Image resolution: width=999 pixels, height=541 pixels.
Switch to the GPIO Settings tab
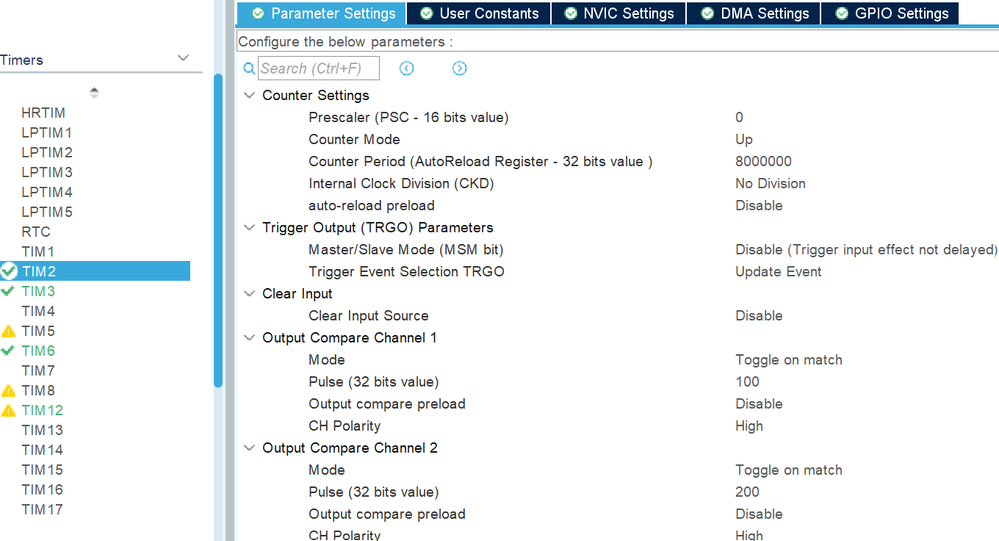coord(890,13)
